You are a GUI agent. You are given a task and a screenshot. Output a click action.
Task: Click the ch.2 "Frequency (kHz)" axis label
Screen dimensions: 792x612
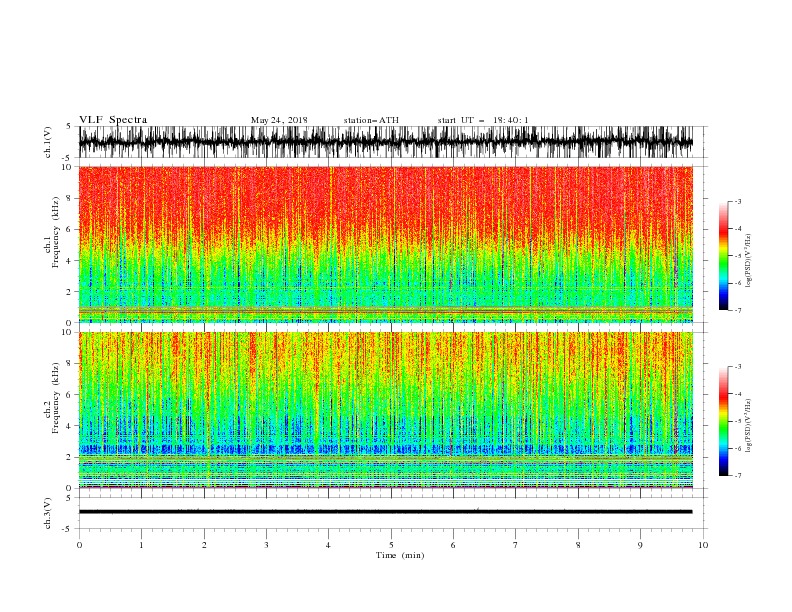pos(56,398)
